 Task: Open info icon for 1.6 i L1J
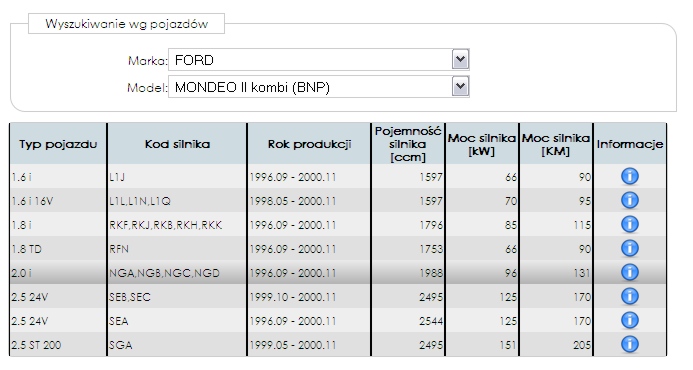tap(630, 176)
